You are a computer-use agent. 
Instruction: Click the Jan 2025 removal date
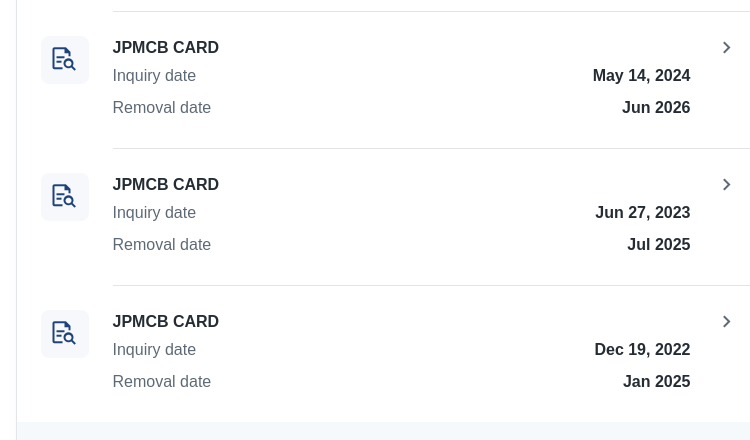pos(657,382)
